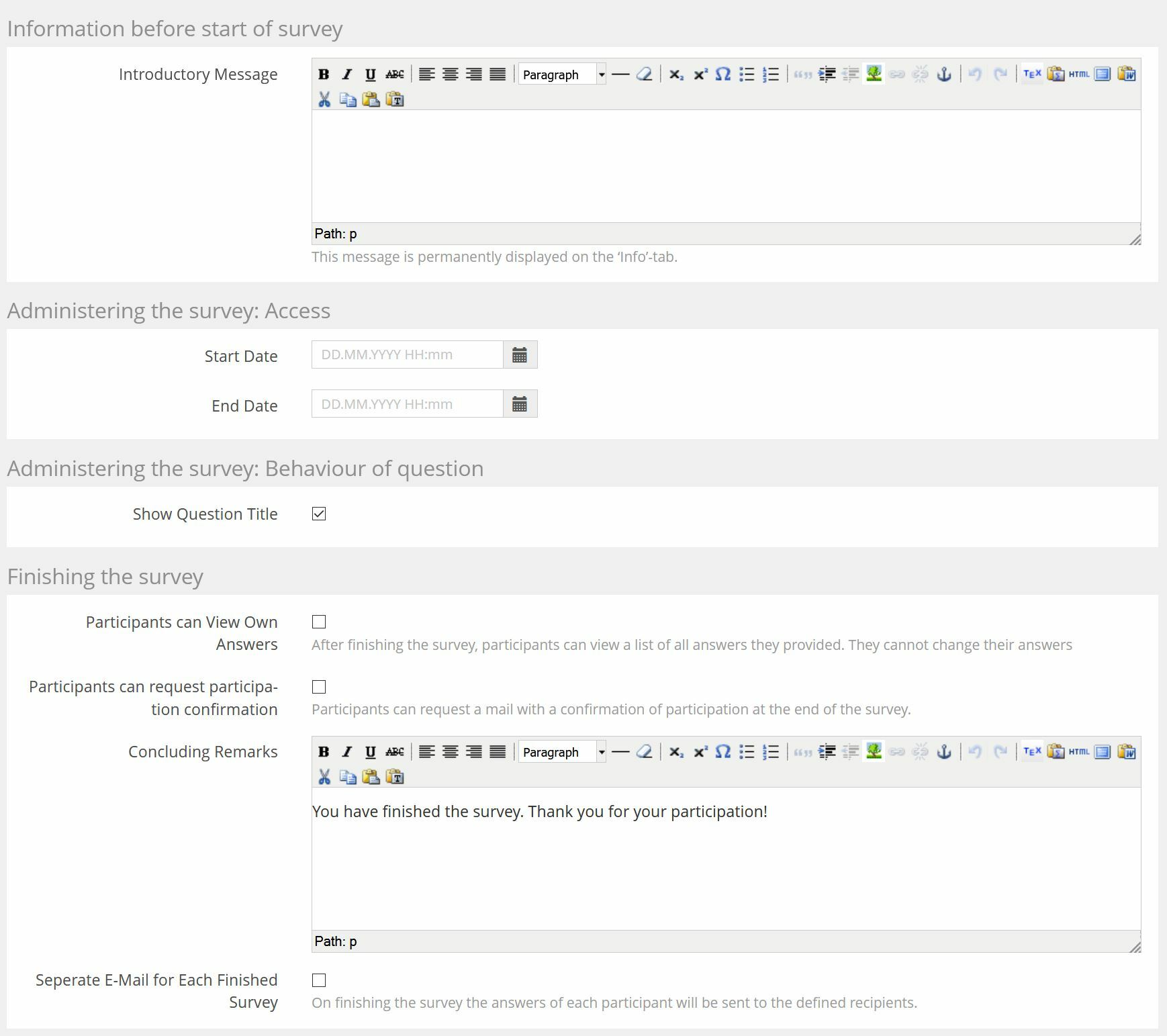Open Paragraph format dropdown in Concluding Remarks
This screenshot has height=1036, width=1167.
click(562, 752)
